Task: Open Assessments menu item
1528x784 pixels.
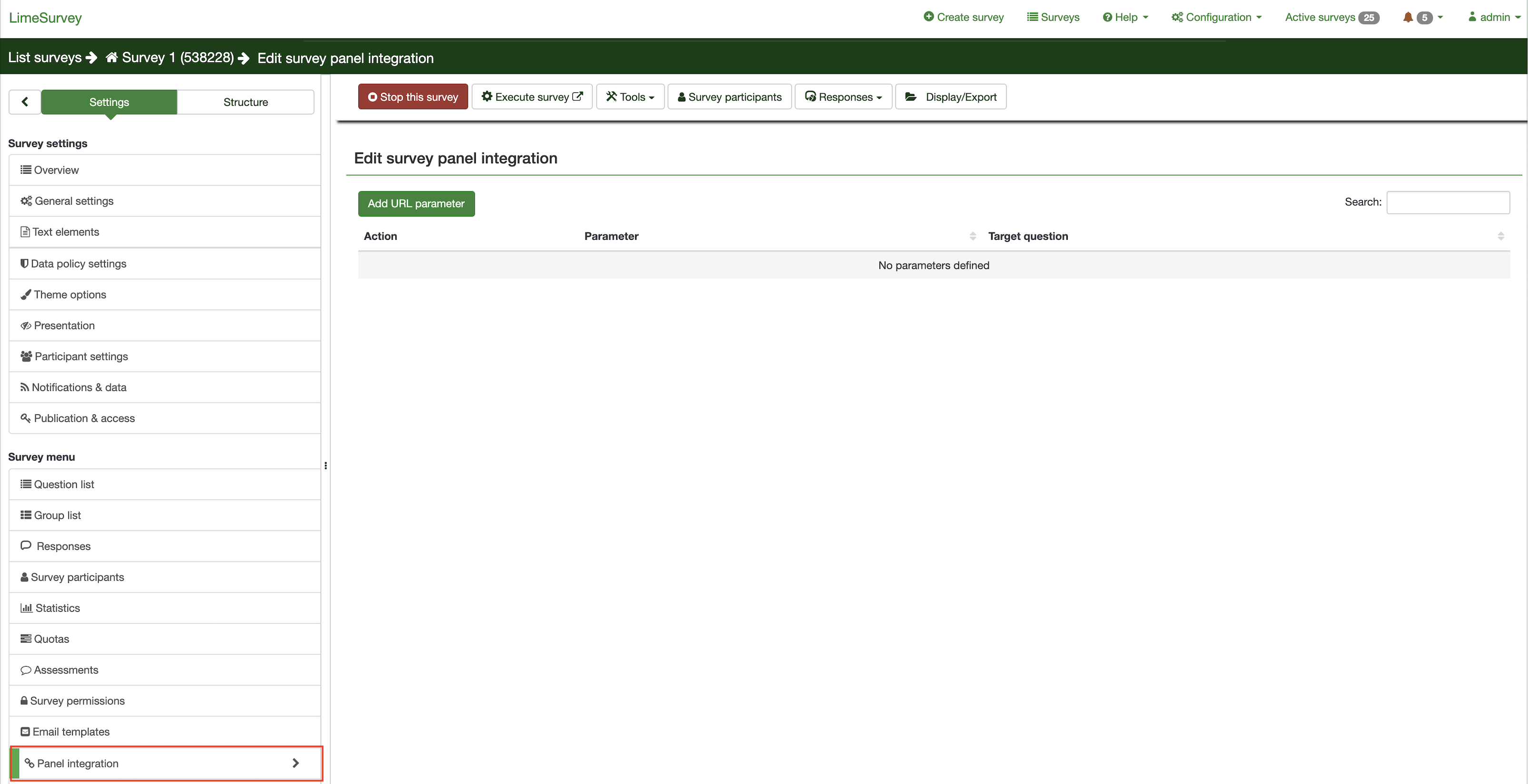Action: click(x=165, y=669)
